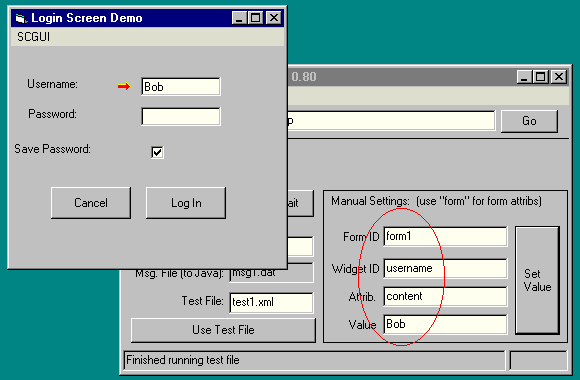Open the SCGUI menu
The width and height of the screenshot is (580, 380).
click(x=33, y=37)
